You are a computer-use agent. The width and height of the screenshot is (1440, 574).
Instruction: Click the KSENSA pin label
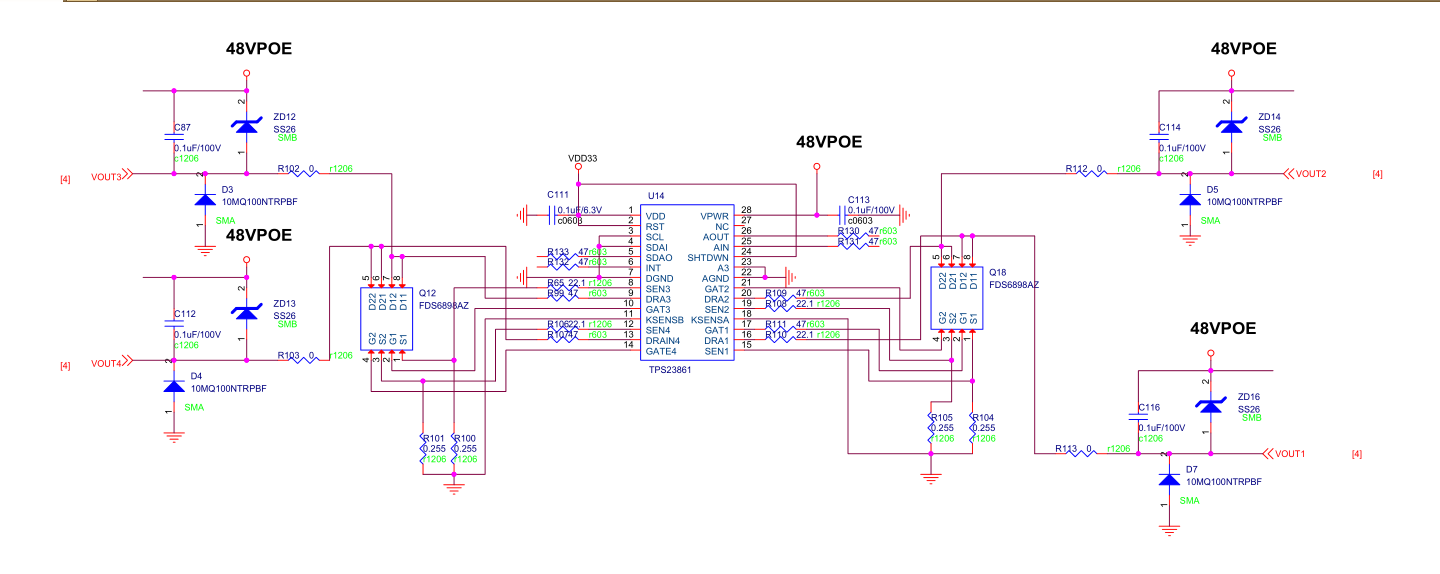point(709,320)
